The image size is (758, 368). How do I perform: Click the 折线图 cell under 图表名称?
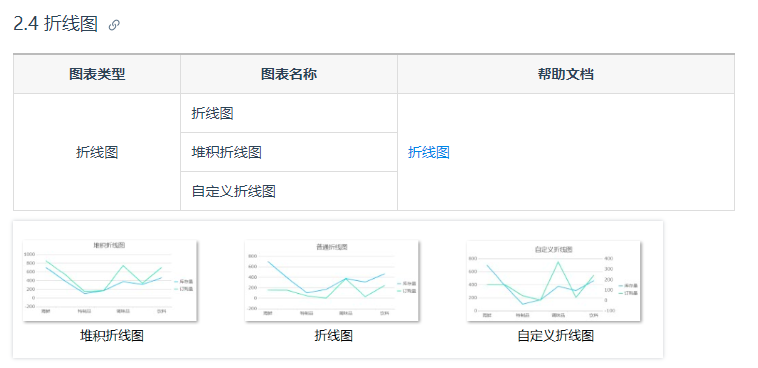pos(289,113)
